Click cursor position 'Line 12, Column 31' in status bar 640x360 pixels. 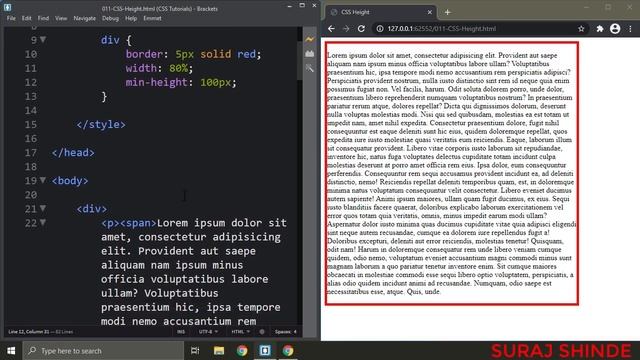pos(29,332)
